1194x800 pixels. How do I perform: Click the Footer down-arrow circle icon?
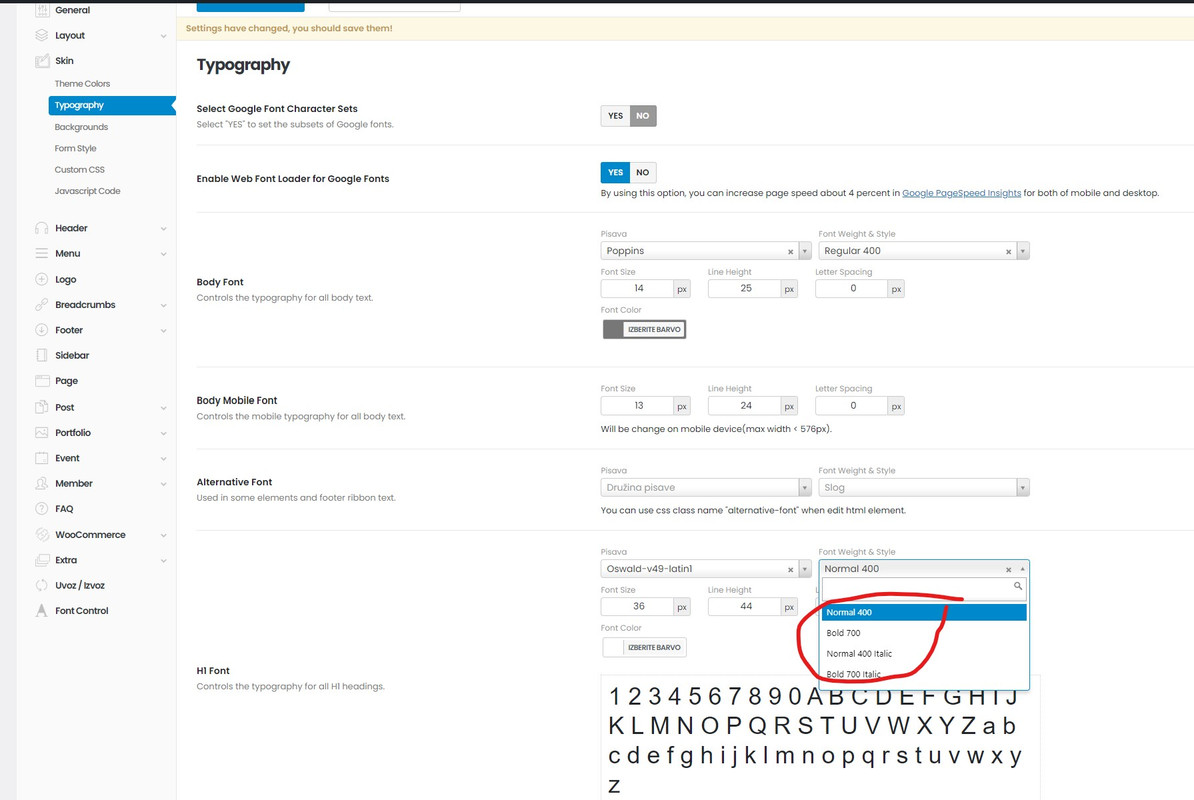pyautogui.click(x=42, y=330)
